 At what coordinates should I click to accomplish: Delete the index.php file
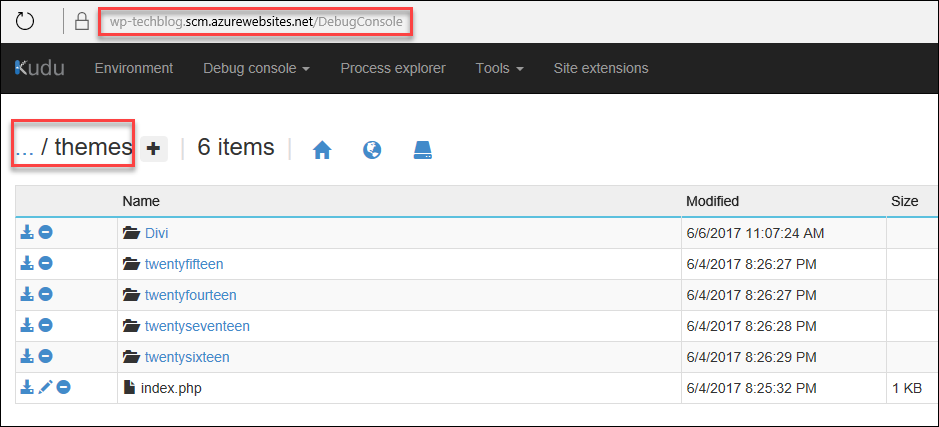pos(63,387)
